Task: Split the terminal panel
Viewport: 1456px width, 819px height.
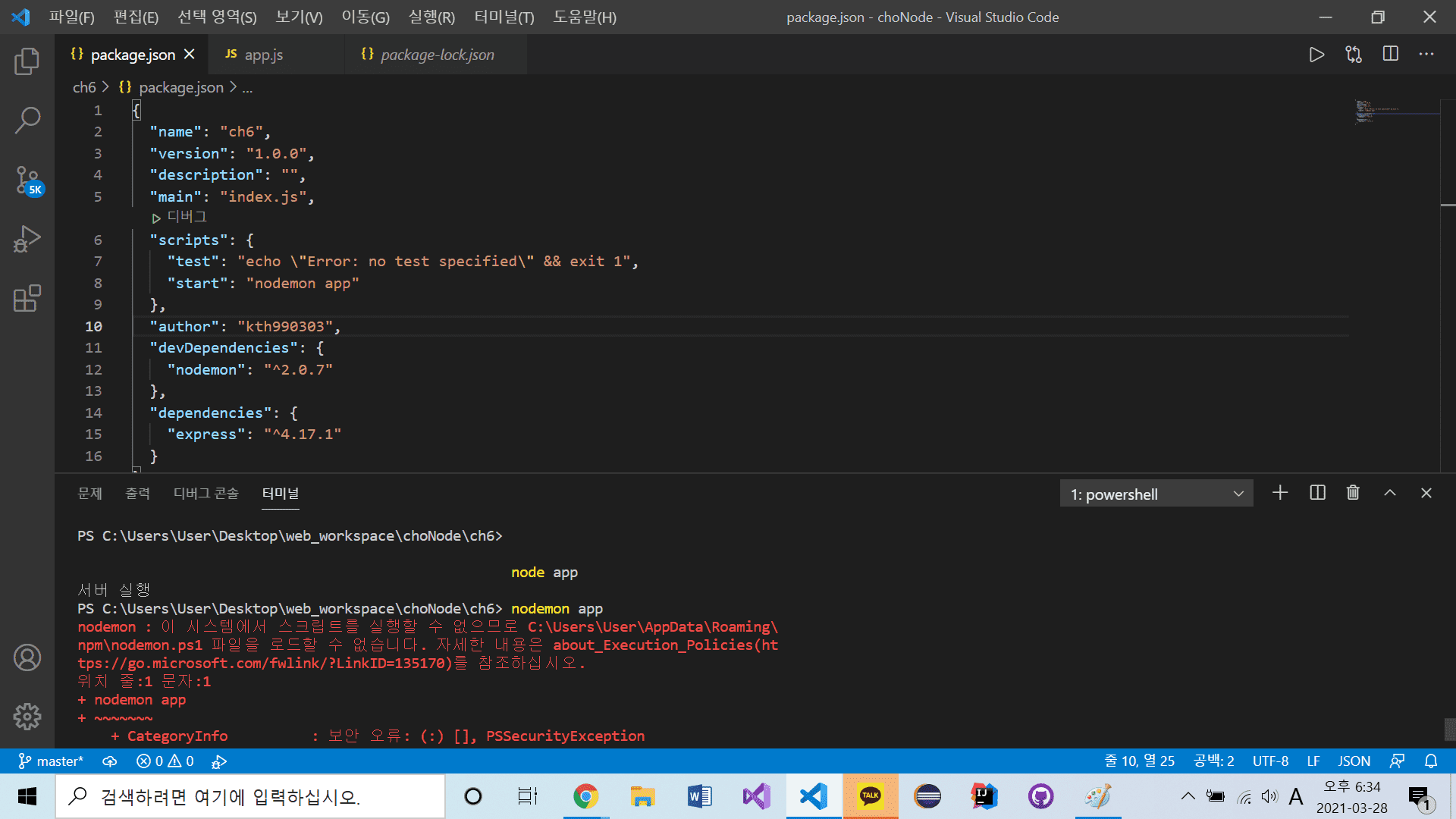Action: click(x=1318, y=493)
